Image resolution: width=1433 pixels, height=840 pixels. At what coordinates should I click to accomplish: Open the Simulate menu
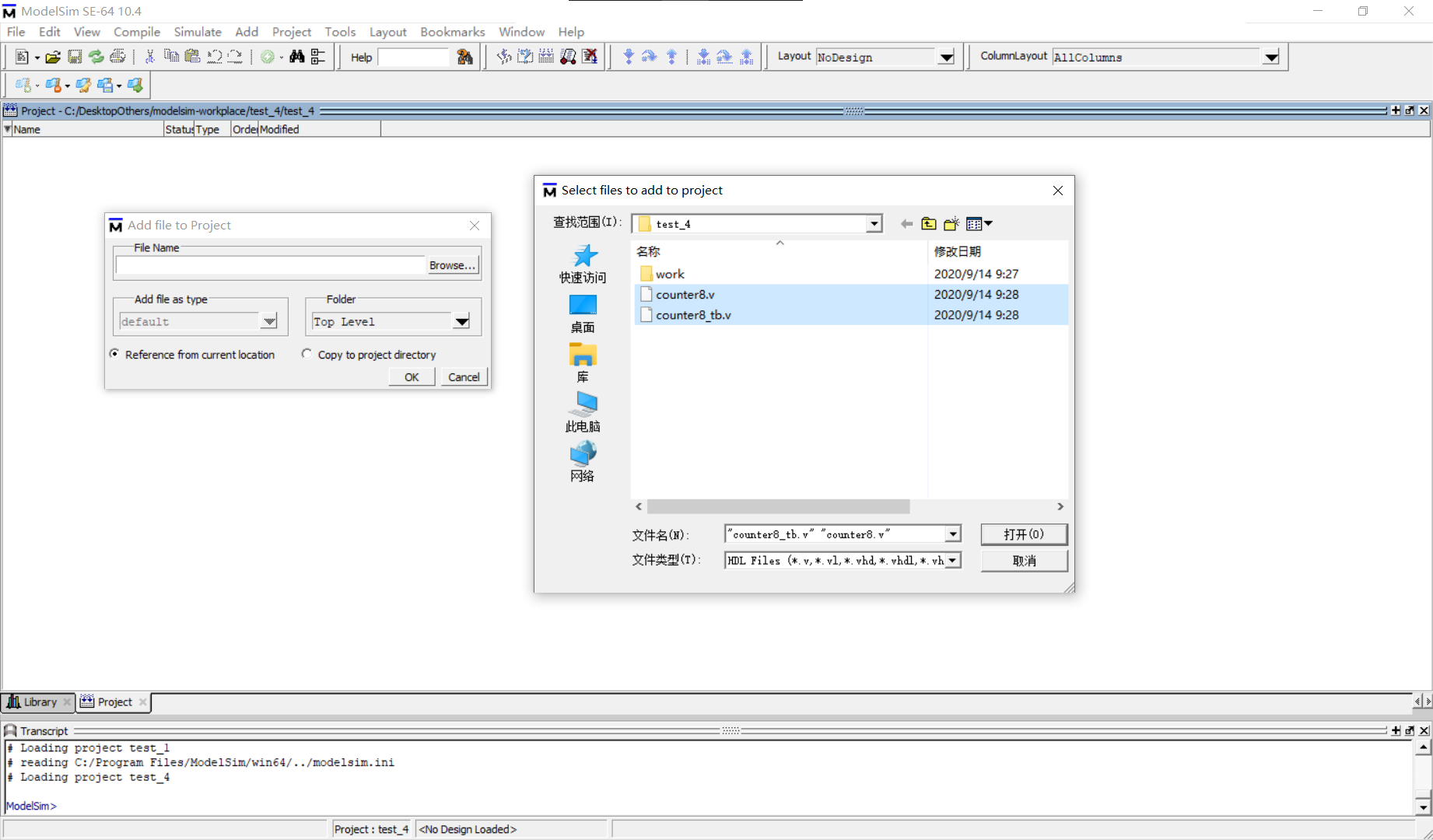(x=198, y=32)
